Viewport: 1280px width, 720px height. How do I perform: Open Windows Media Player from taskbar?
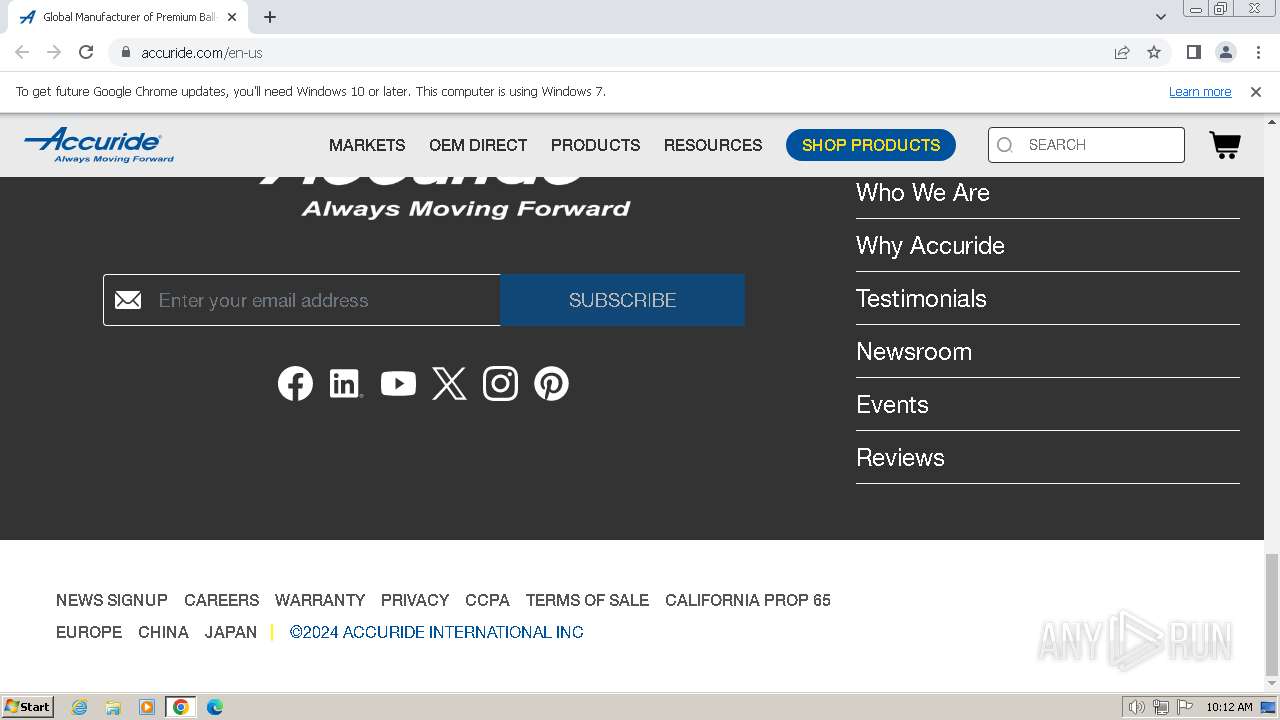coord(147,707)
